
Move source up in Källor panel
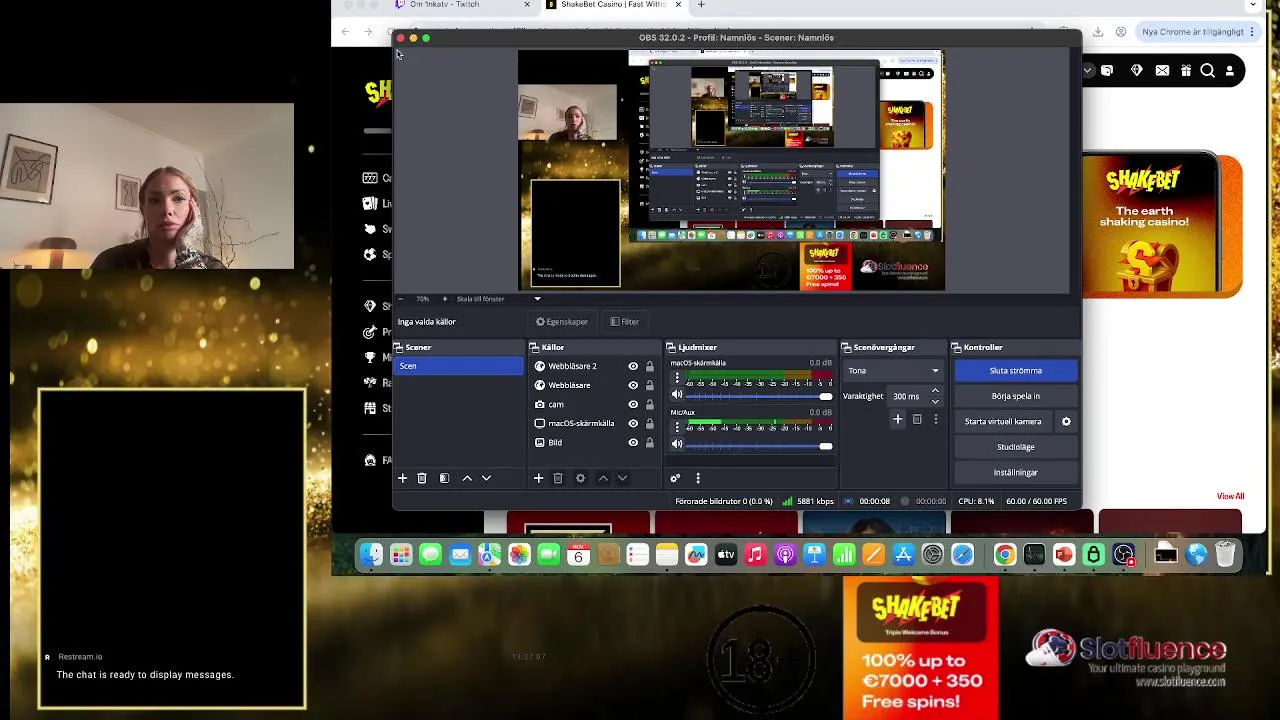tap(603, 478)
